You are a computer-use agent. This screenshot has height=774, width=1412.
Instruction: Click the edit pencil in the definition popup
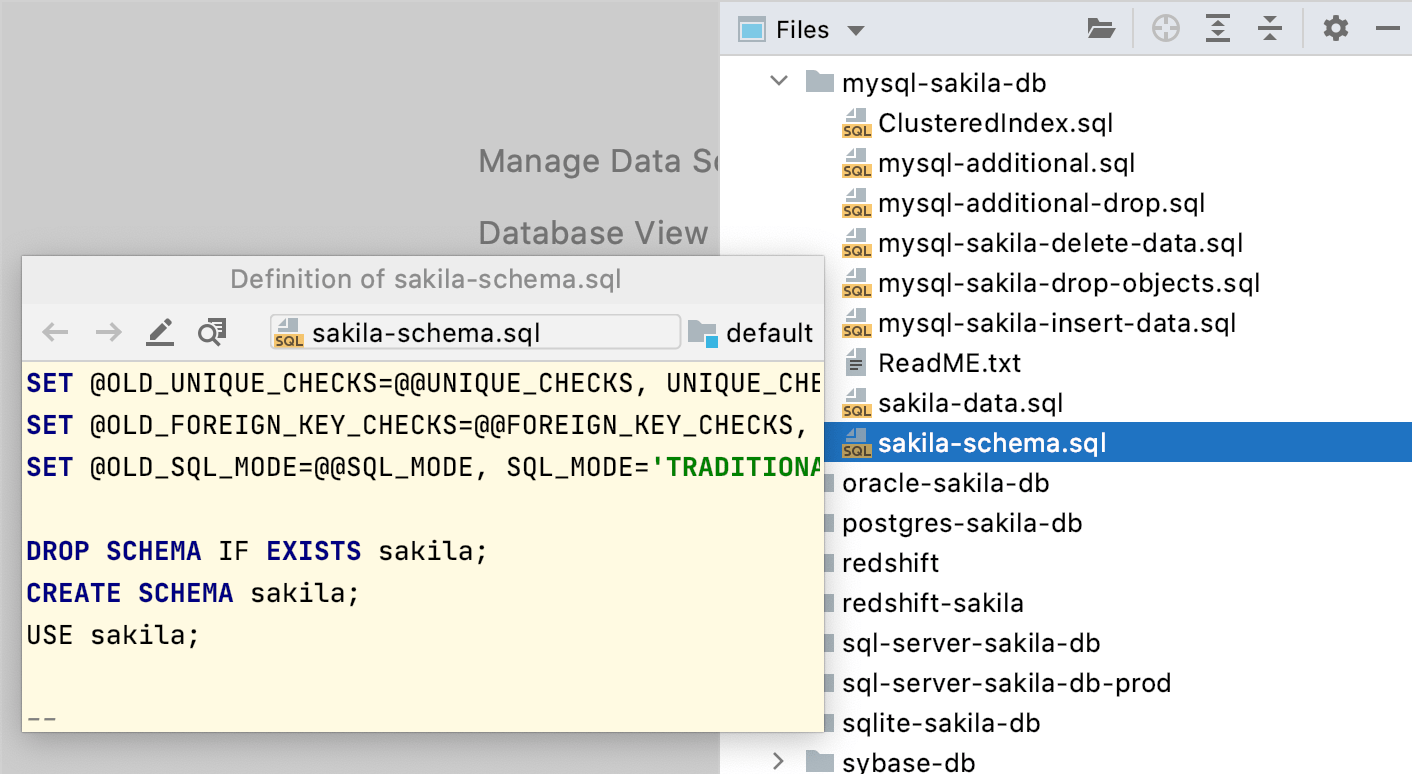pos(160,332)
